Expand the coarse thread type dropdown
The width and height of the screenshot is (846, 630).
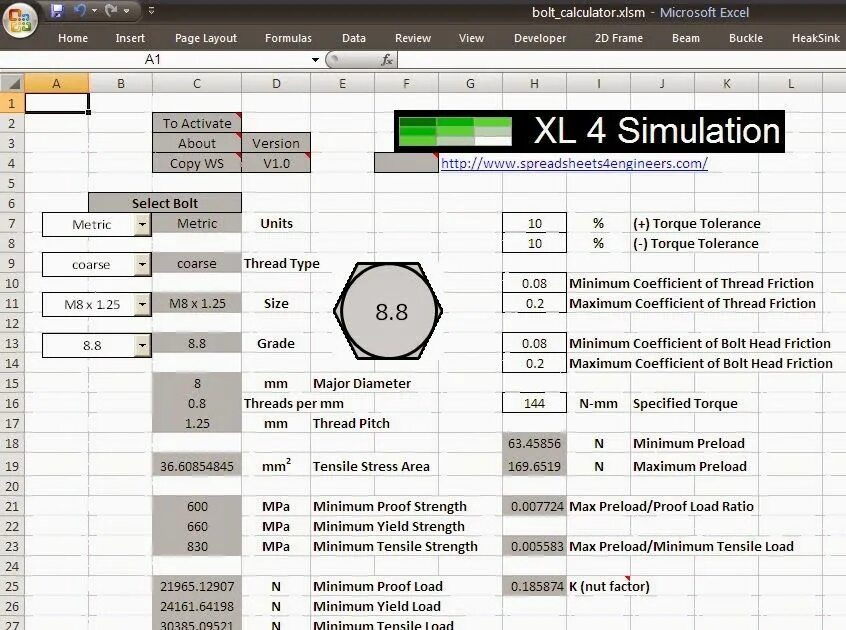coord(142,264)
